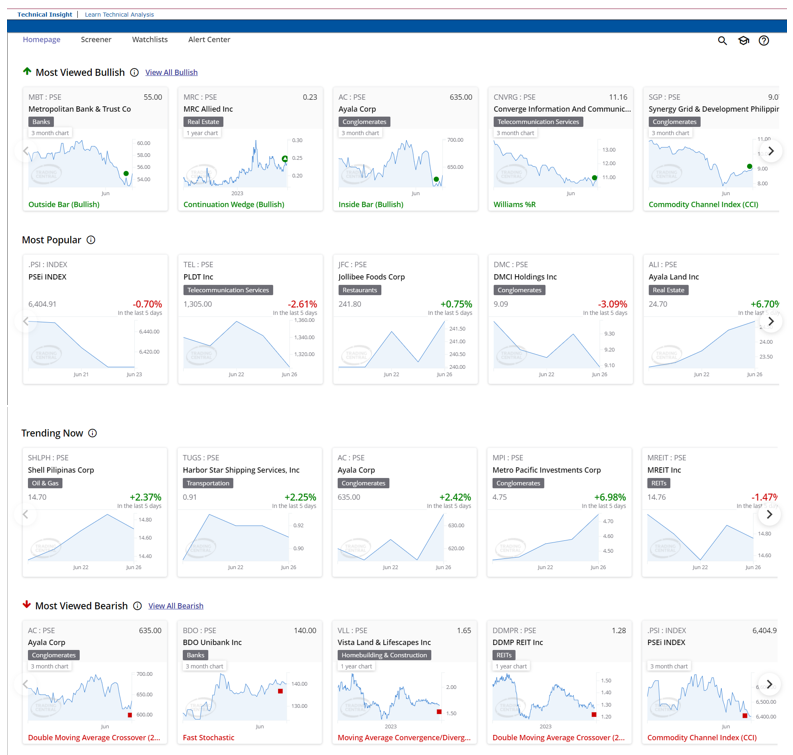Viewport: 793px width, 755px height.
Task: Click View All Bullish link
Action: [171, 72]
